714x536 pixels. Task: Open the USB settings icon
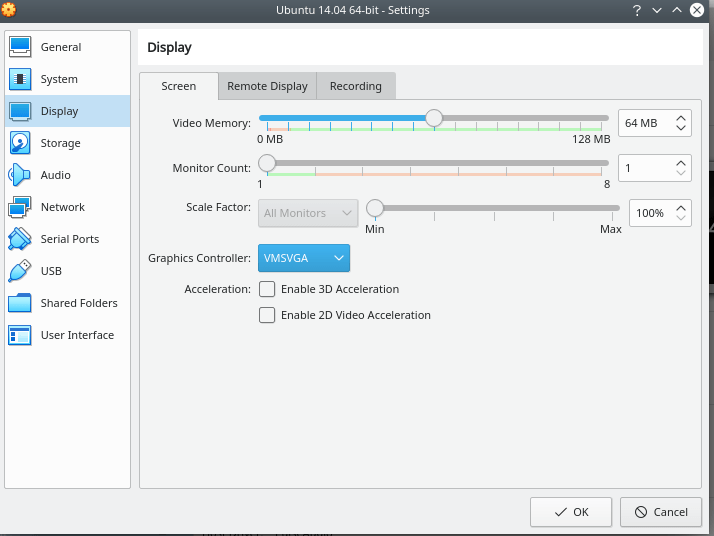coord(21,271)
